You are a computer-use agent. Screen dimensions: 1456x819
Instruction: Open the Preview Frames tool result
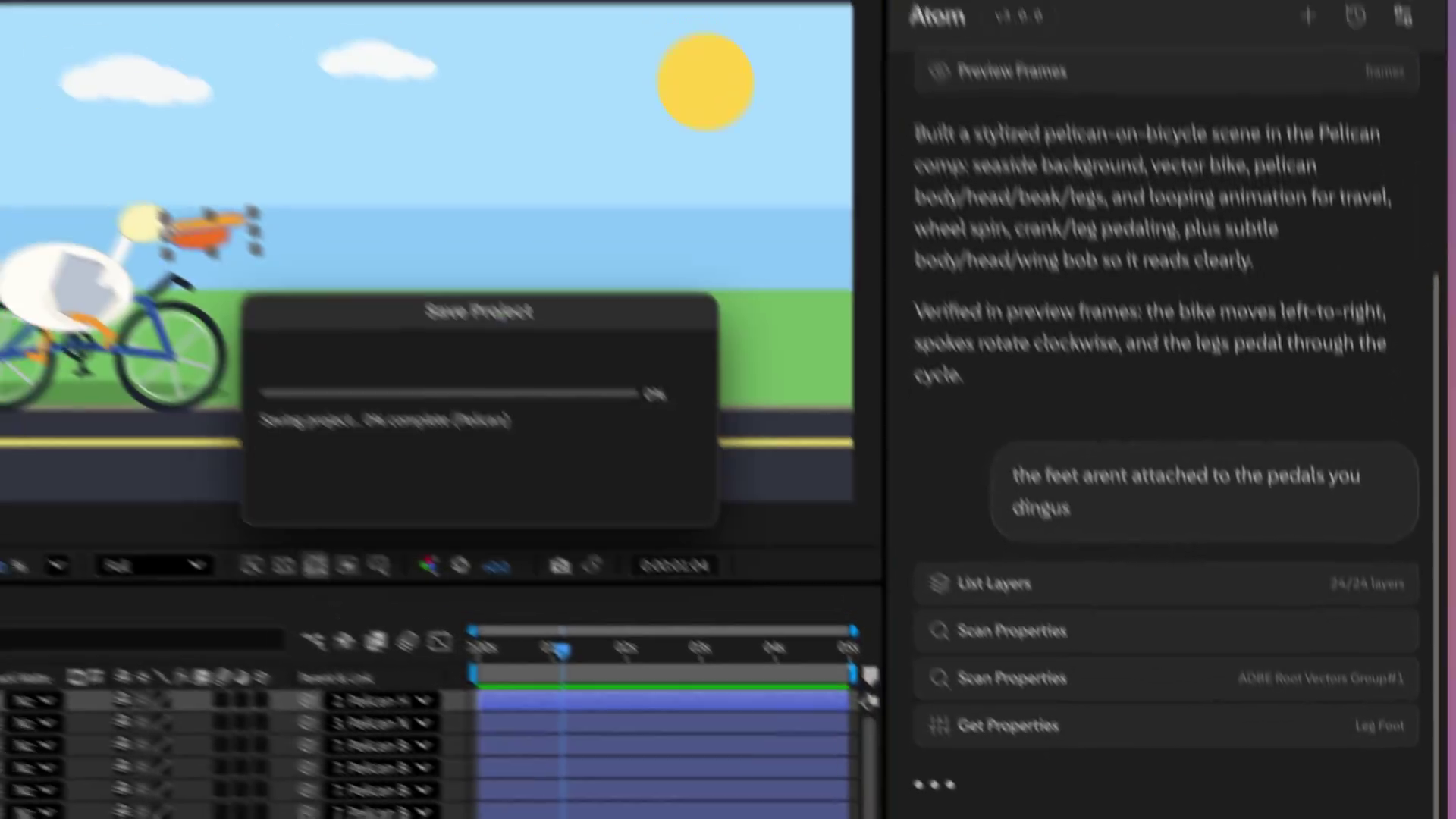(1166, 71)
